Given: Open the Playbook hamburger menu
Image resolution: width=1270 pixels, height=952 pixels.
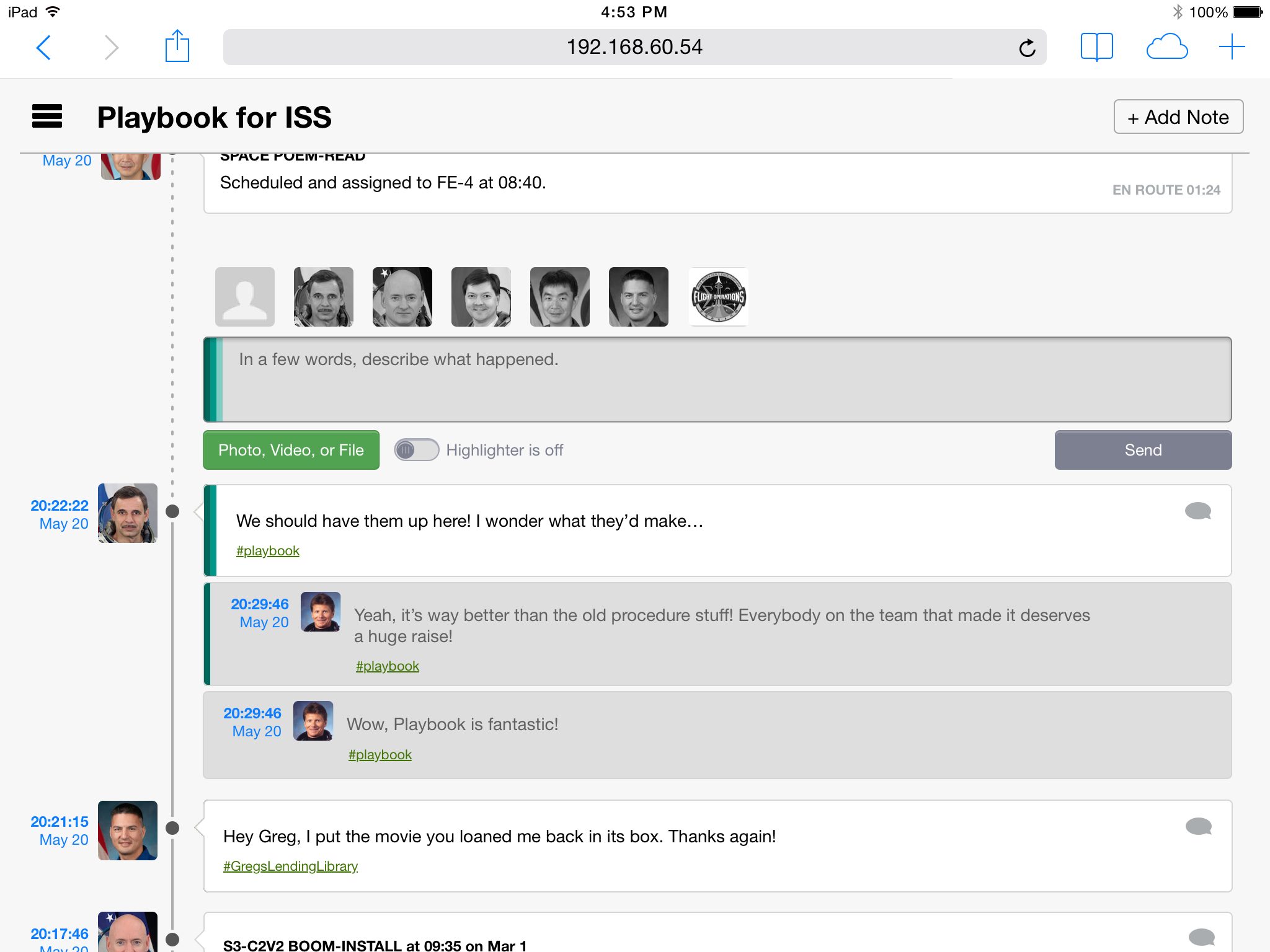Looking at the screenshot, I should pyautogui.click(x=47, y=116).
